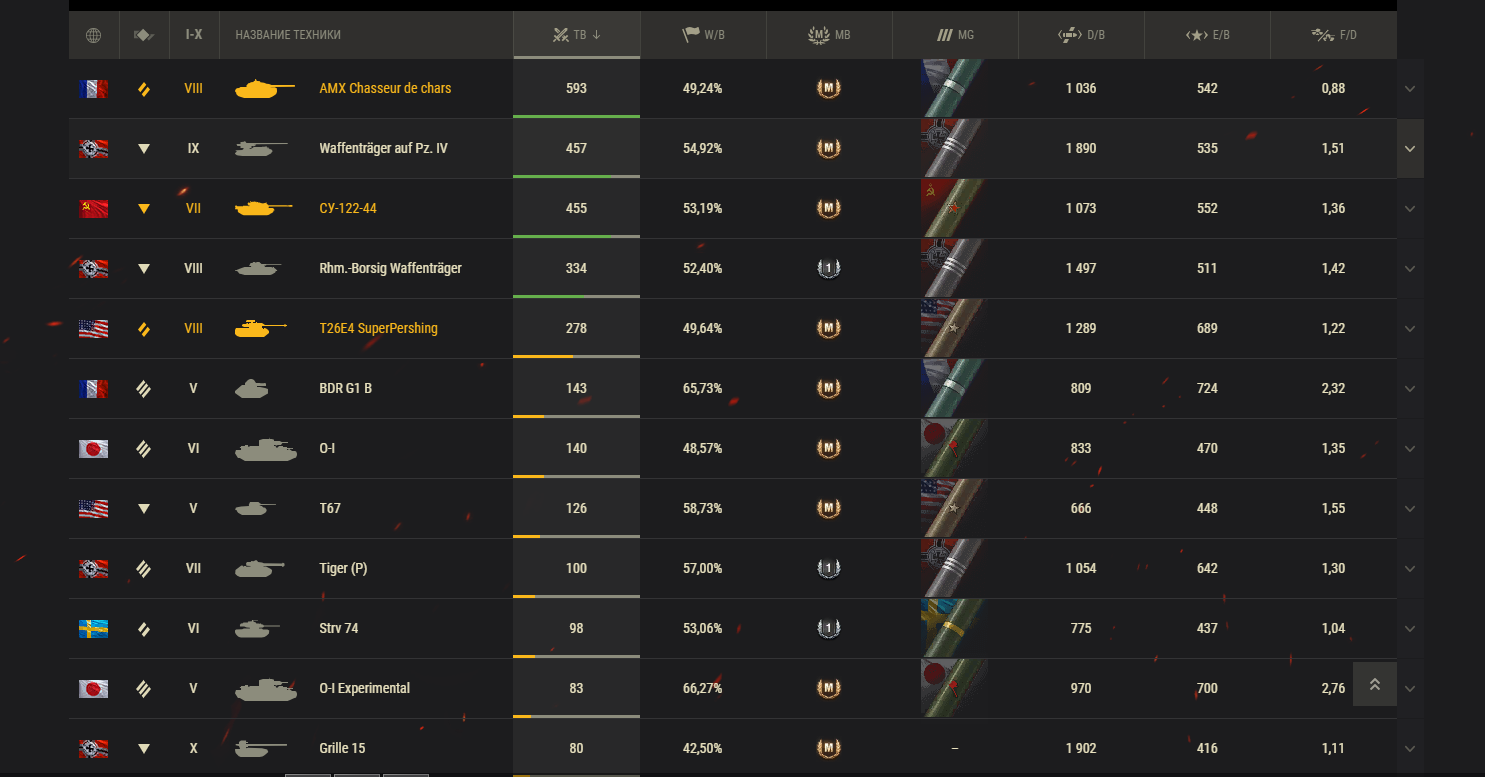
Task: Sort by nation globe icon column
Action: tap(94, 35)
